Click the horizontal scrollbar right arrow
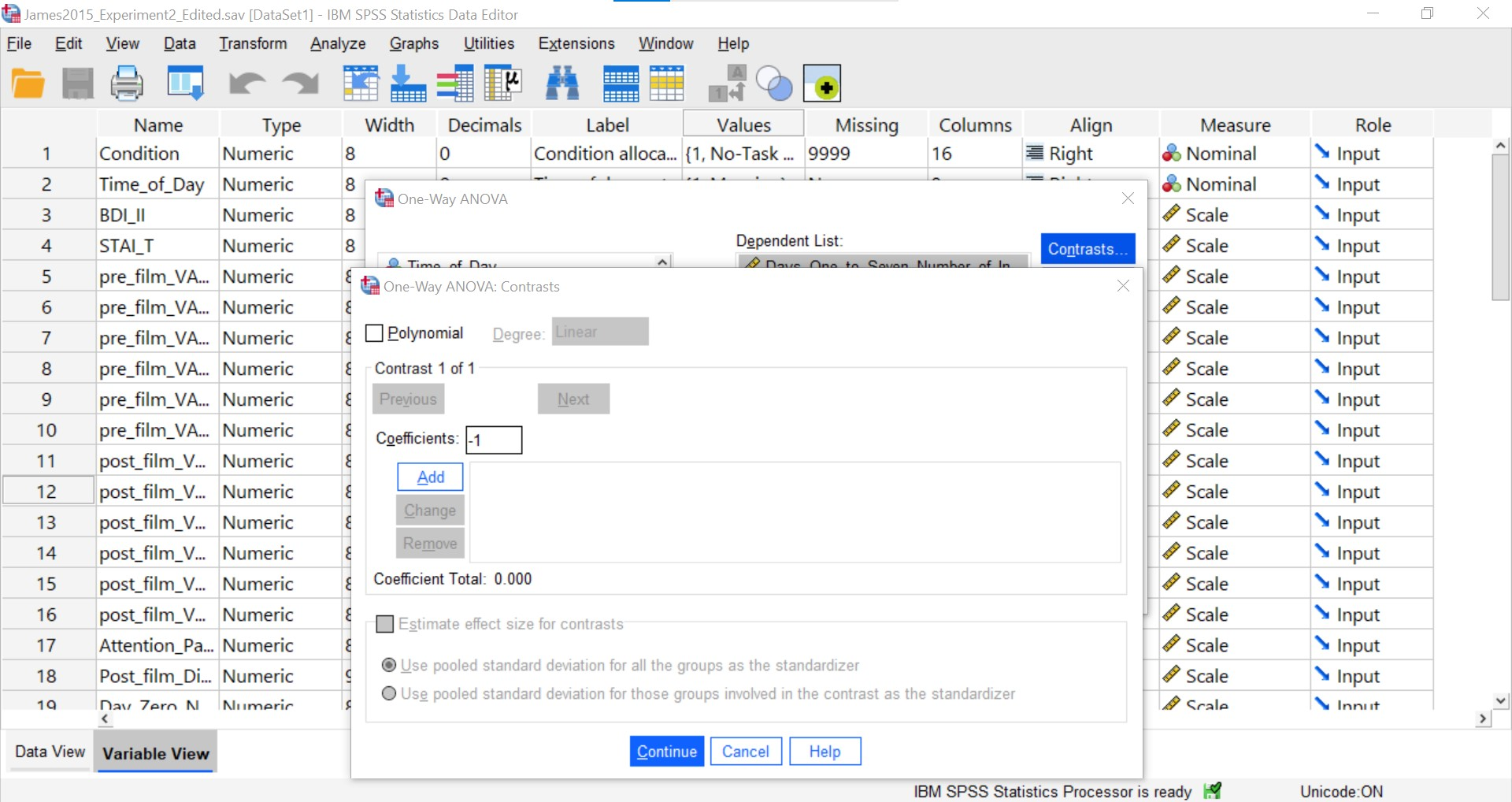Viewport: 1512px width, 802px height. click(x=1483, y=718)
